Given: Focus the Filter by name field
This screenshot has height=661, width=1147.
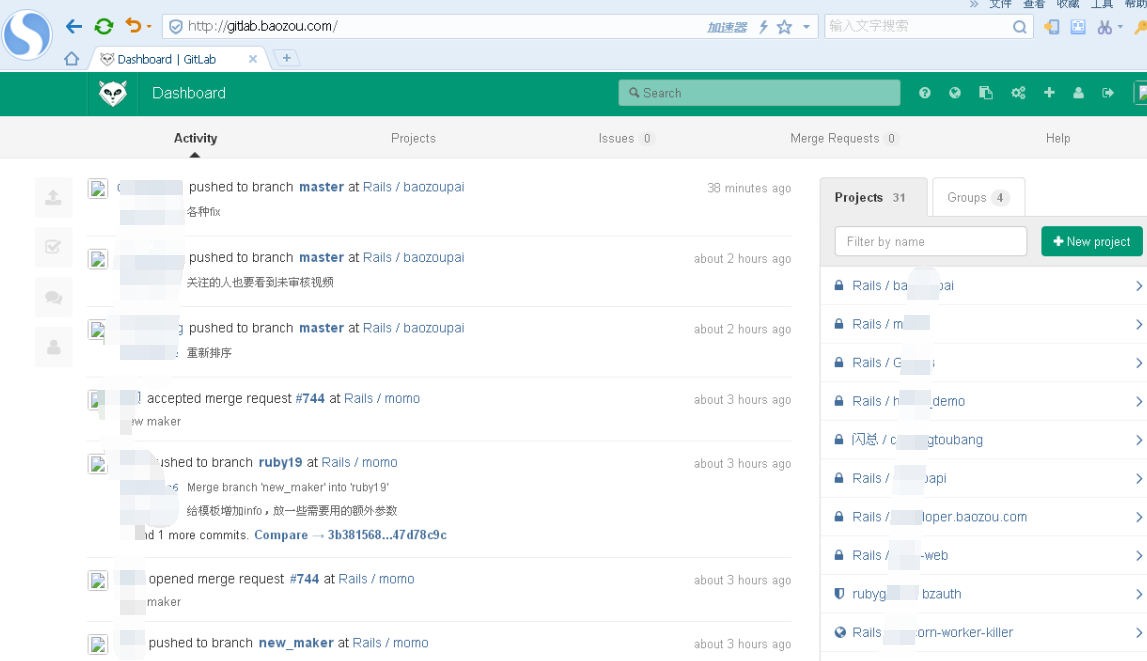Looking at the screenshot, I should coord(930,241).
